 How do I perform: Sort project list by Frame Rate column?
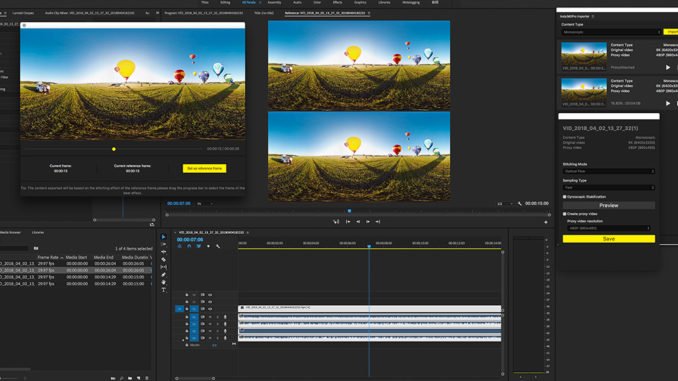48,257
